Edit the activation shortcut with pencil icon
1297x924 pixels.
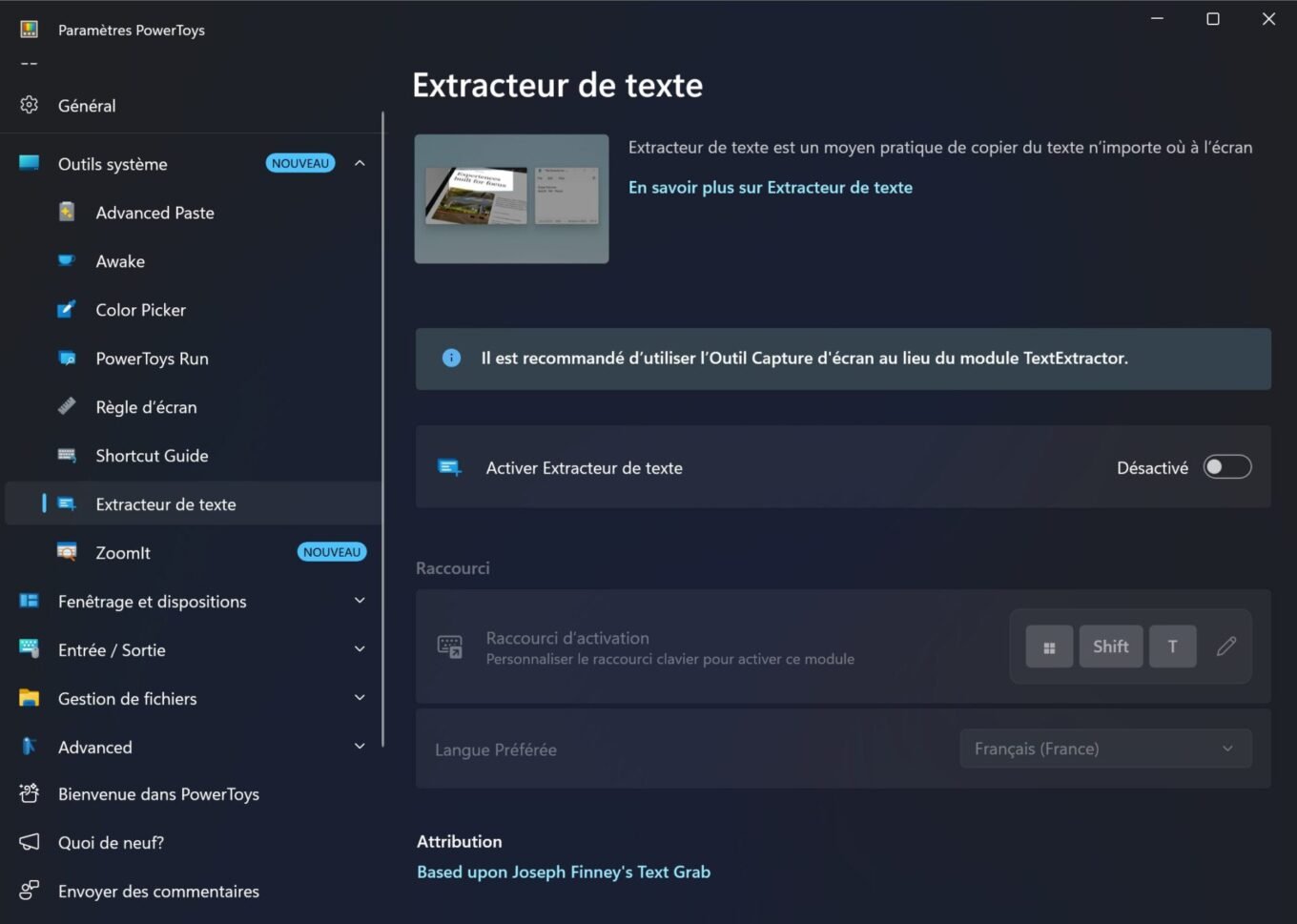click(1226, 647)
